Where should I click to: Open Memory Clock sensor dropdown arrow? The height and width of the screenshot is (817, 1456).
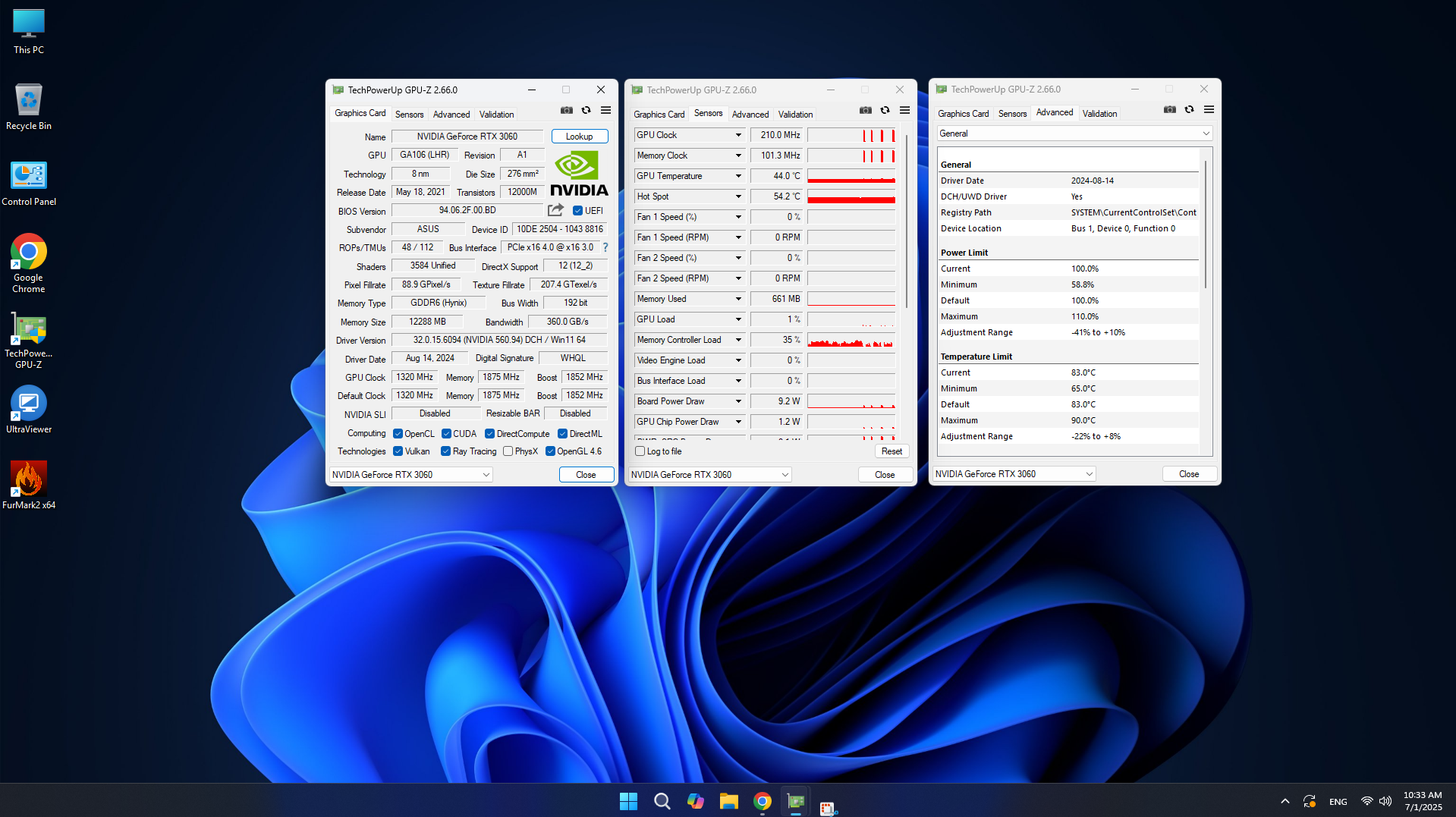(737, 156)
